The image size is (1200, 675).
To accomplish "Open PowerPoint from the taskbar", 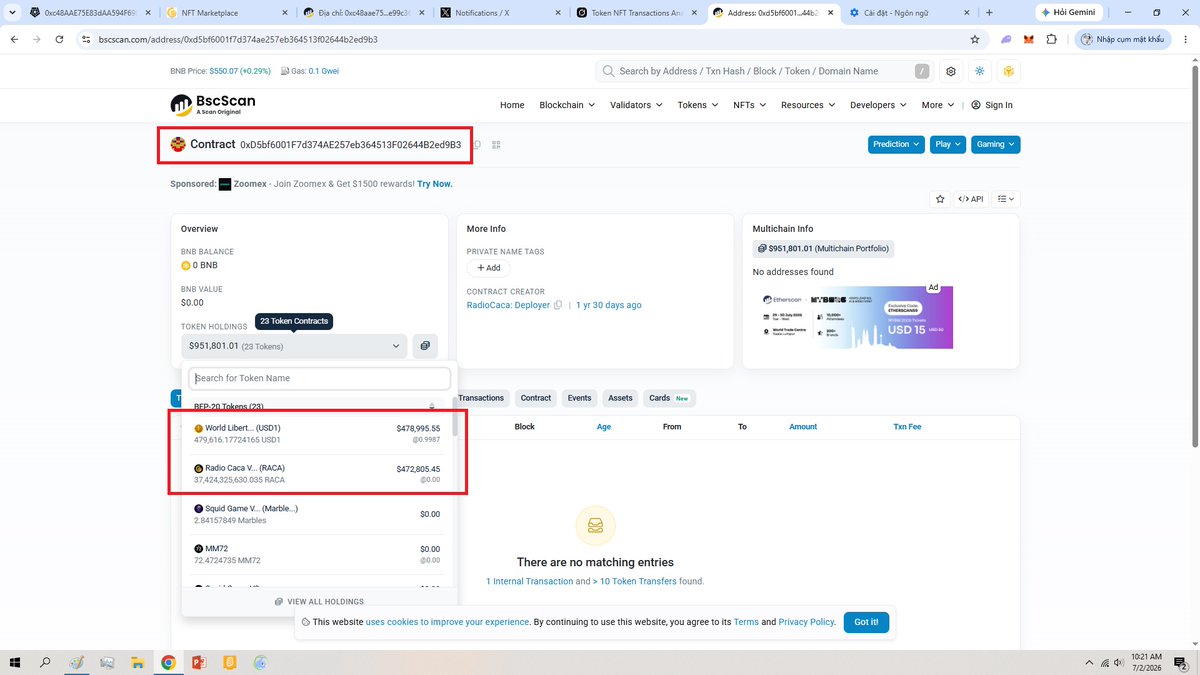I will (198, 662).
